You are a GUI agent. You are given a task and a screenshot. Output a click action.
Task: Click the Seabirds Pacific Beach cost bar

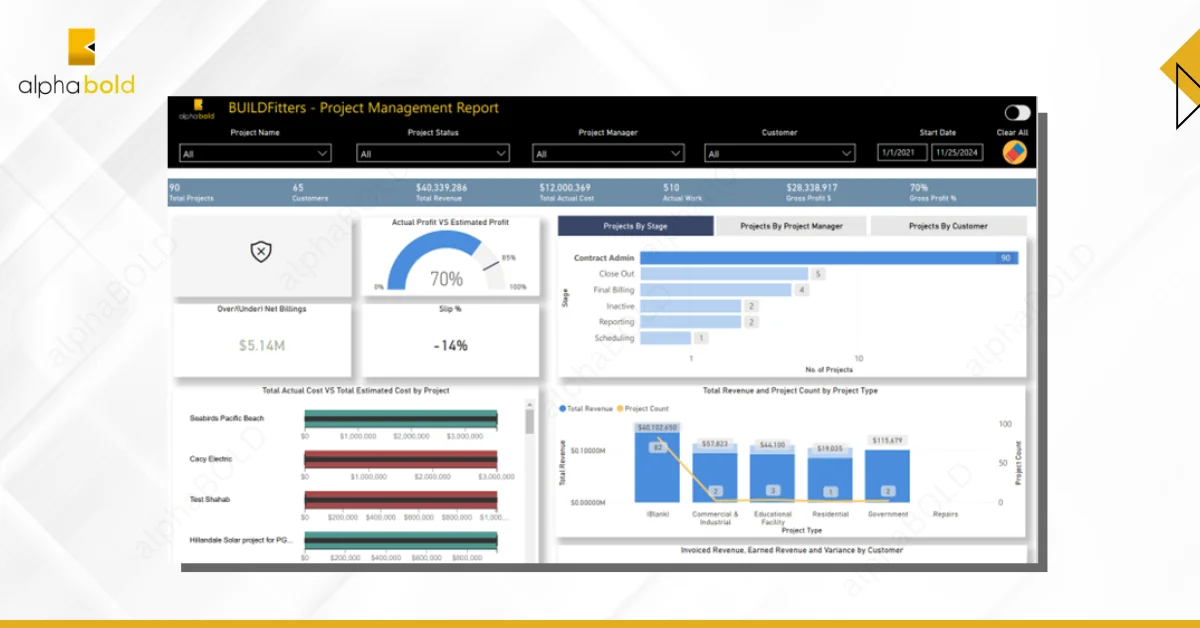[x=401, y=418]
